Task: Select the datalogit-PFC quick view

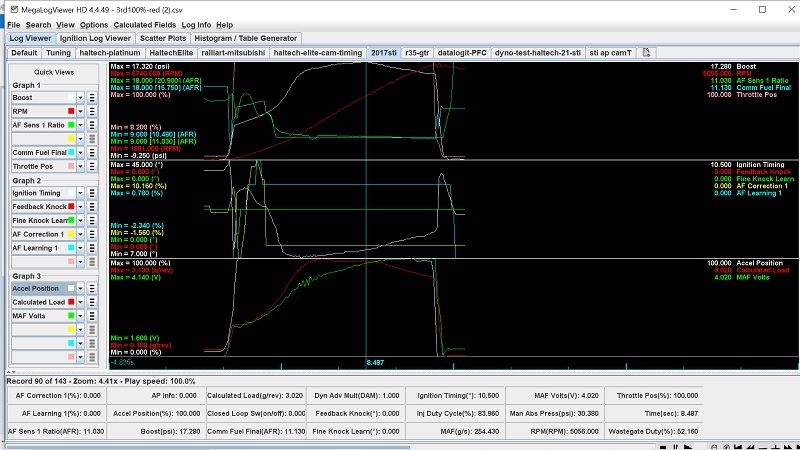Action: 462,53
